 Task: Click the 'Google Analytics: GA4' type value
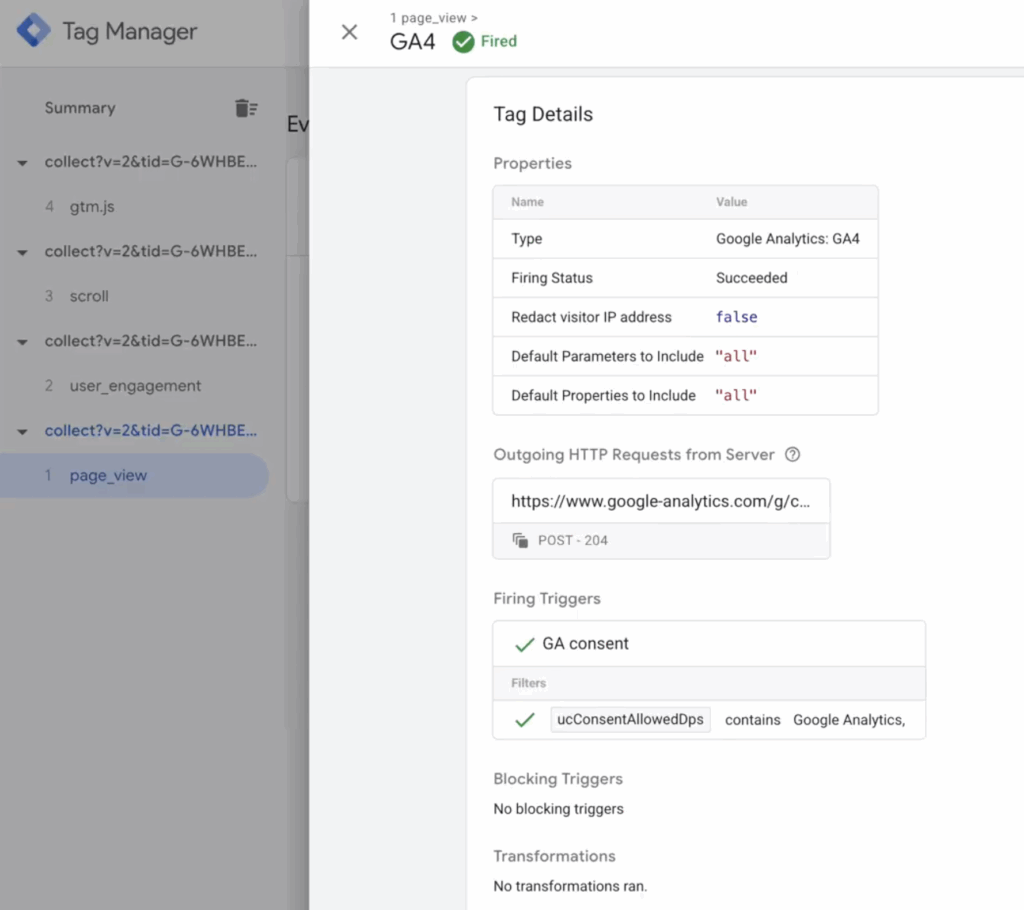pos(788,238)
